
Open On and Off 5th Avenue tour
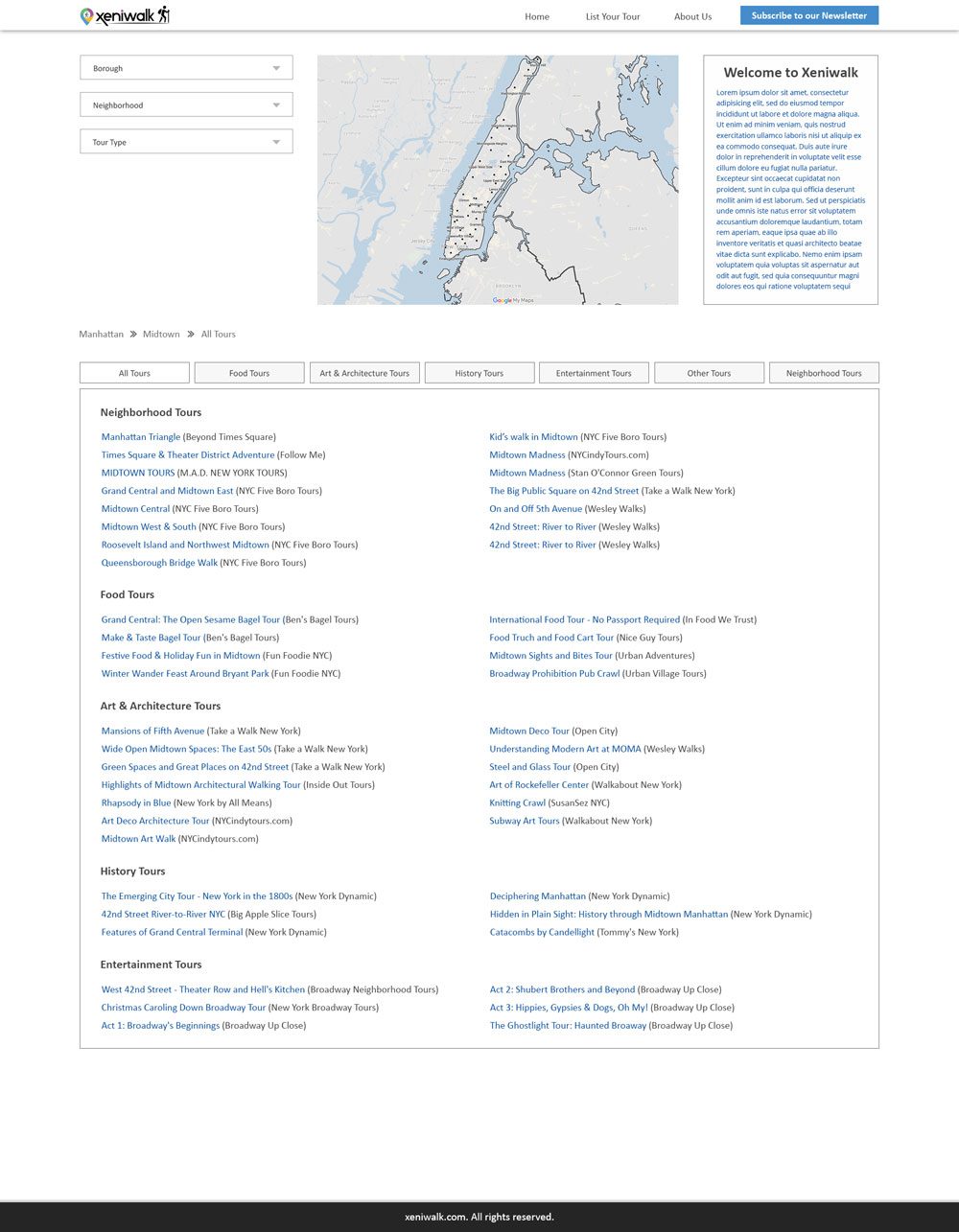(x=536, y=509)
